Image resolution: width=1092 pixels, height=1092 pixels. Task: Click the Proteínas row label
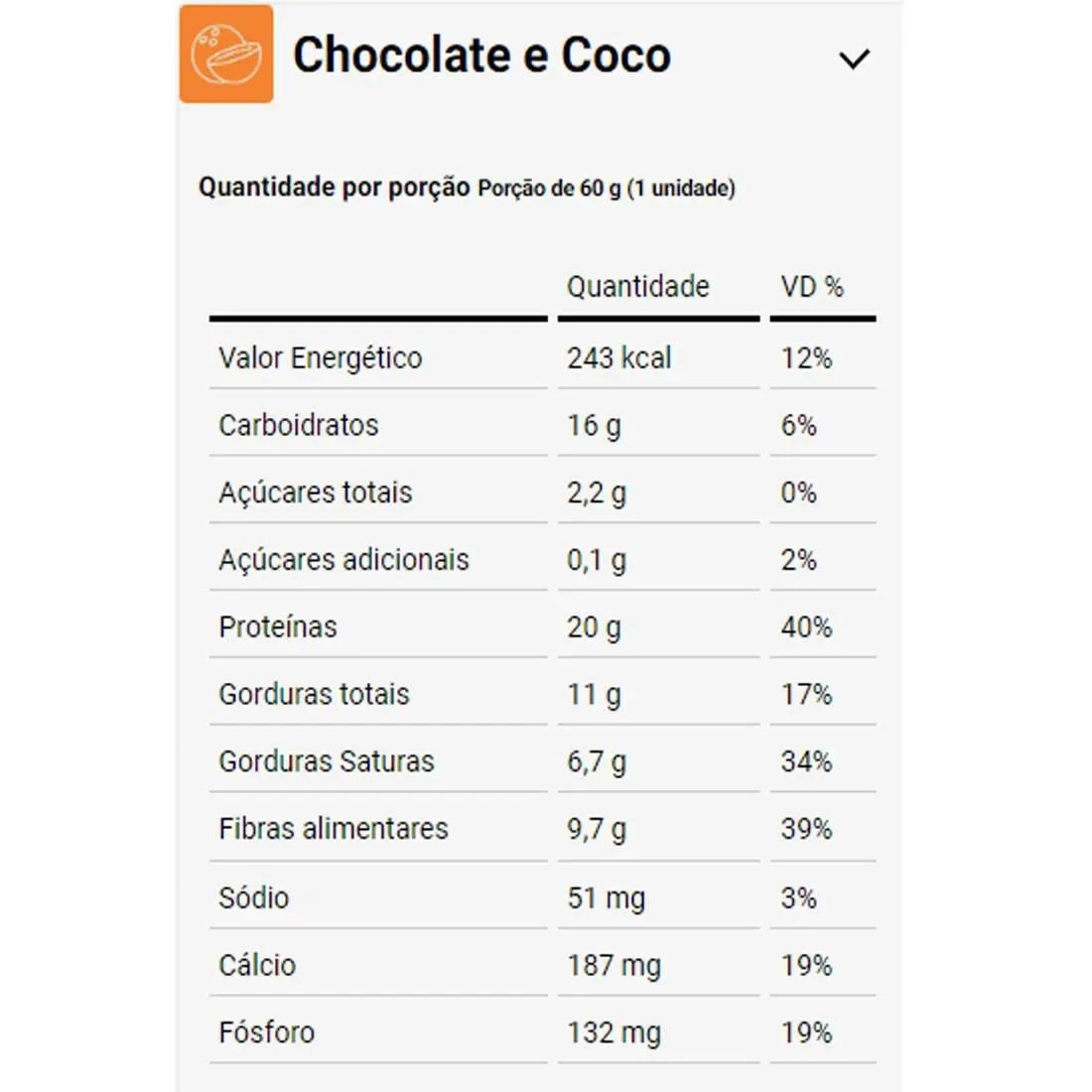pos(278,626)
